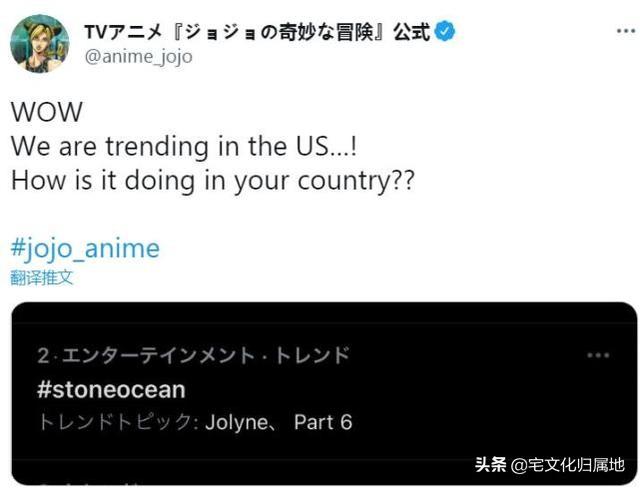
Task: Open the @anime_jojo handle link
Action: coord(138,57)
